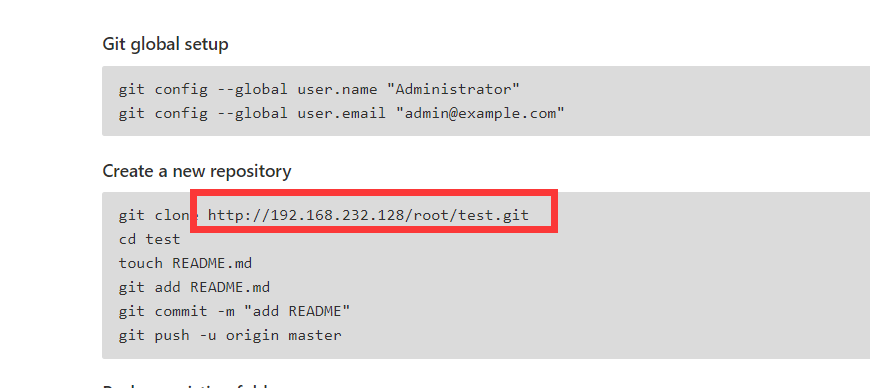Image resolution: width=870 pixels, height=388 pixels.
Task: Click the http://192.168.232.128/root/test.git URL
Action: click(x=368, y=215)
